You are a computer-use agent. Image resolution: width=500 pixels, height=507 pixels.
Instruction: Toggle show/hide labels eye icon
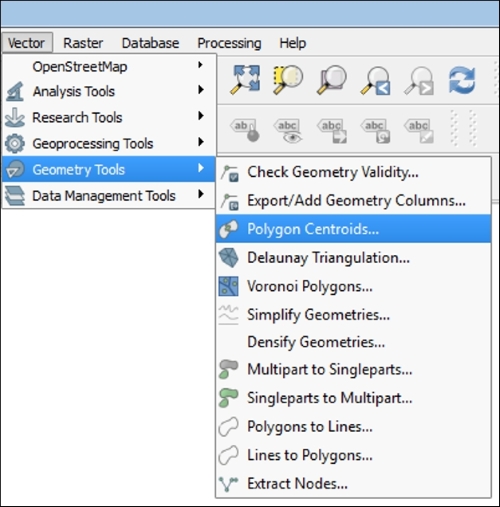coord(288,131)
